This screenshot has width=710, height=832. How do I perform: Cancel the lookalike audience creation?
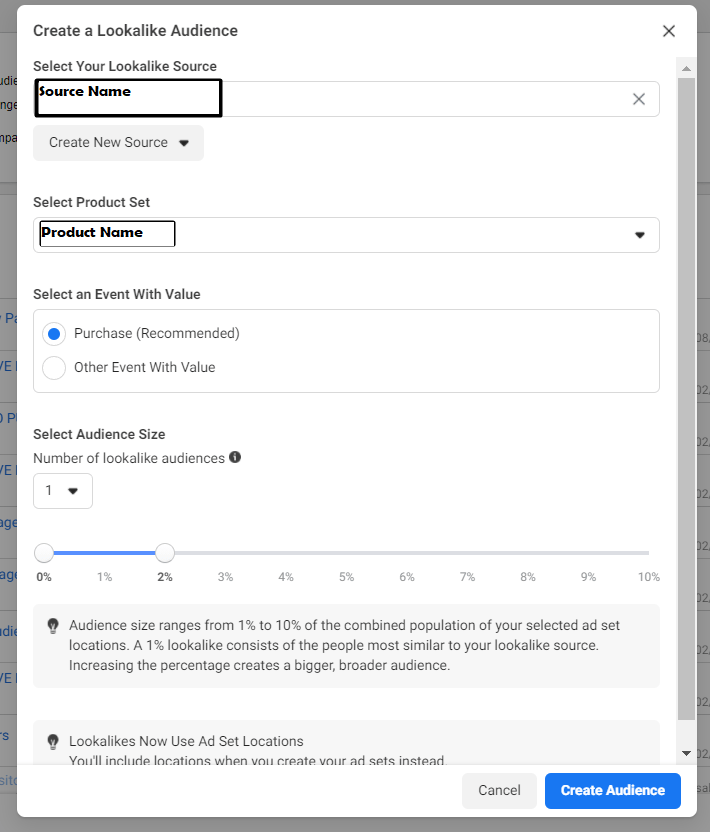499,790
